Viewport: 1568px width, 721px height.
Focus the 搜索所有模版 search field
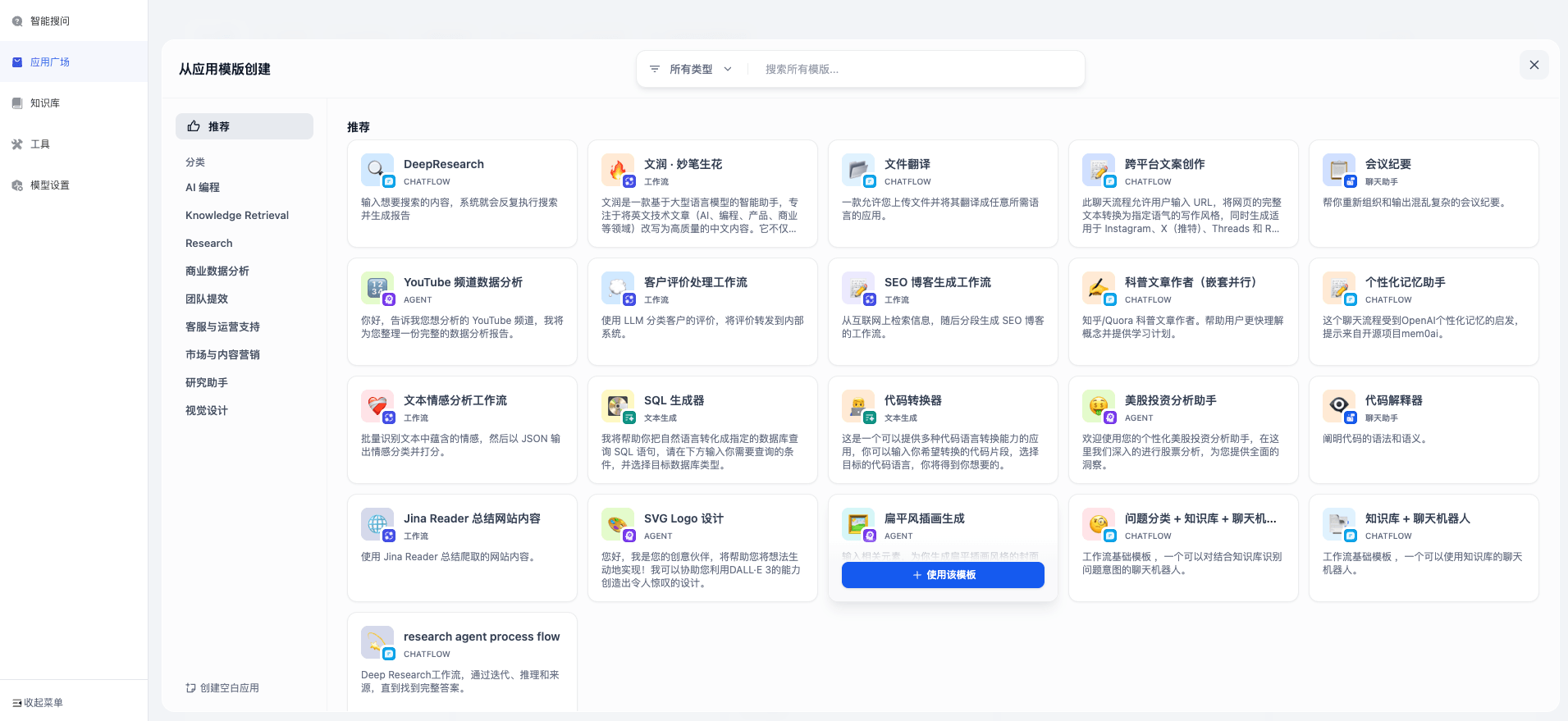pyautogui.click(x=915, y=70)
